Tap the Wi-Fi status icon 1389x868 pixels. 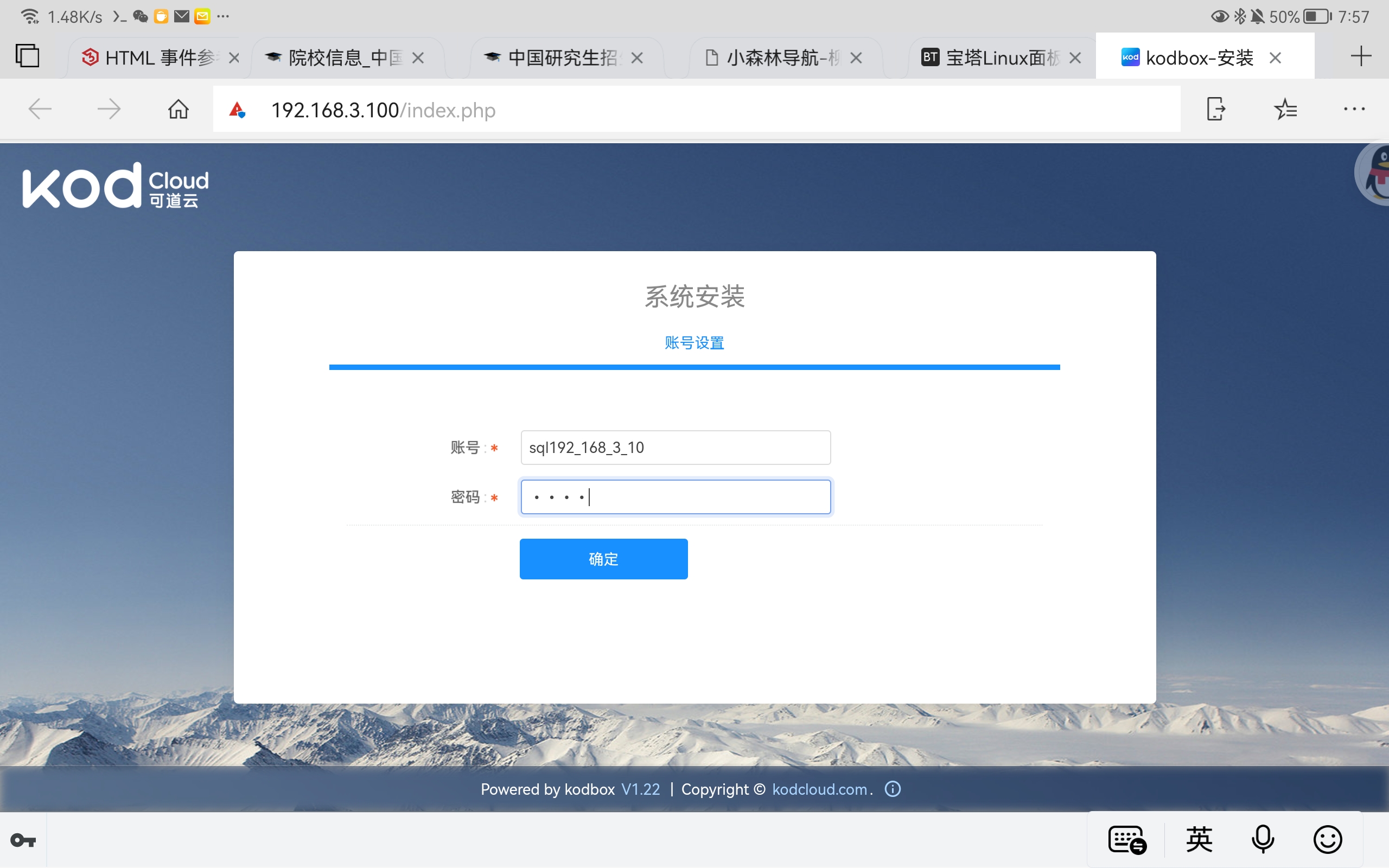tap(30, 16)
